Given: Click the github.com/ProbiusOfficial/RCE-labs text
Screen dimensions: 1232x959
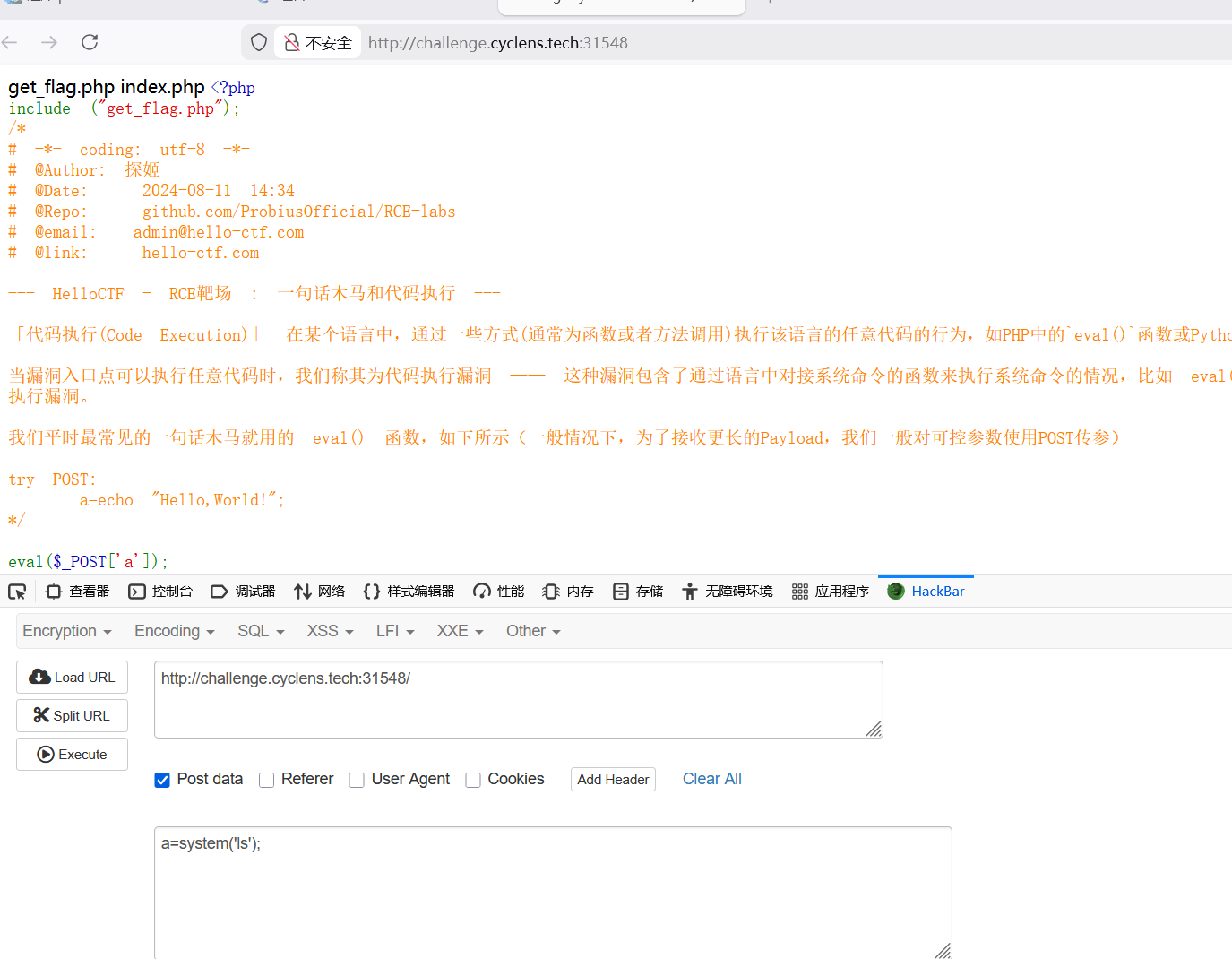Looking at the screenshot, I should coord(298,212).
